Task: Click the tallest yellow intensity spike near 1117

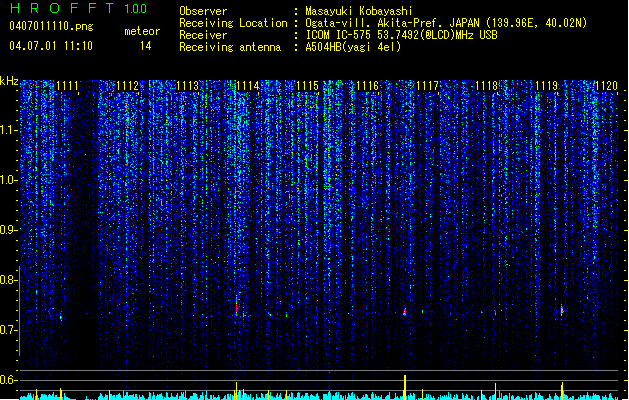Action: click(x=405, y=386)
